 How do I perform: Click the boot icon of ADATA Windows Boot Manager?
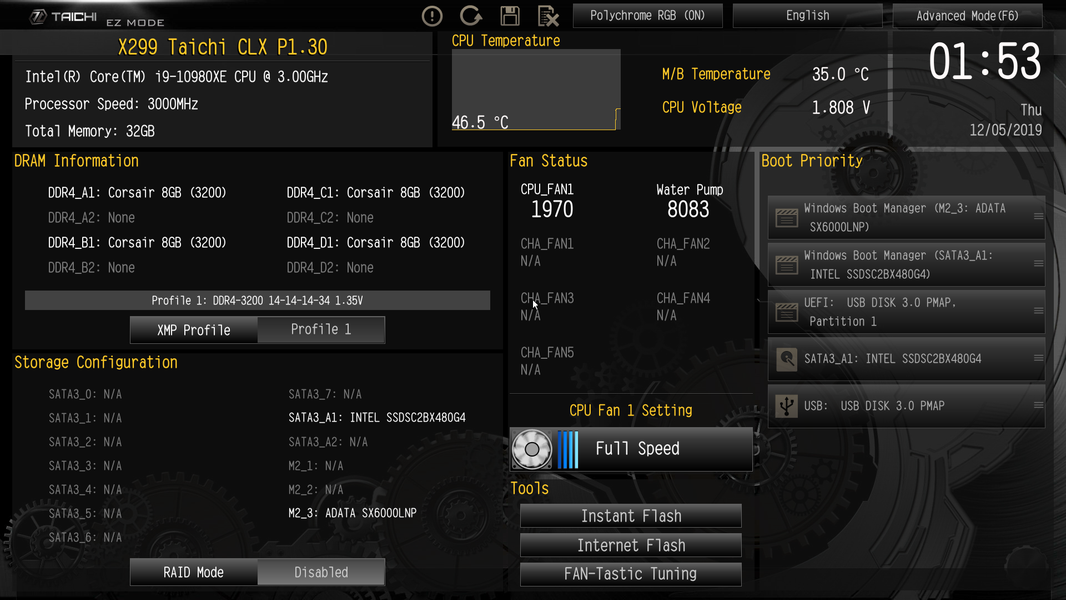(787, 217)
